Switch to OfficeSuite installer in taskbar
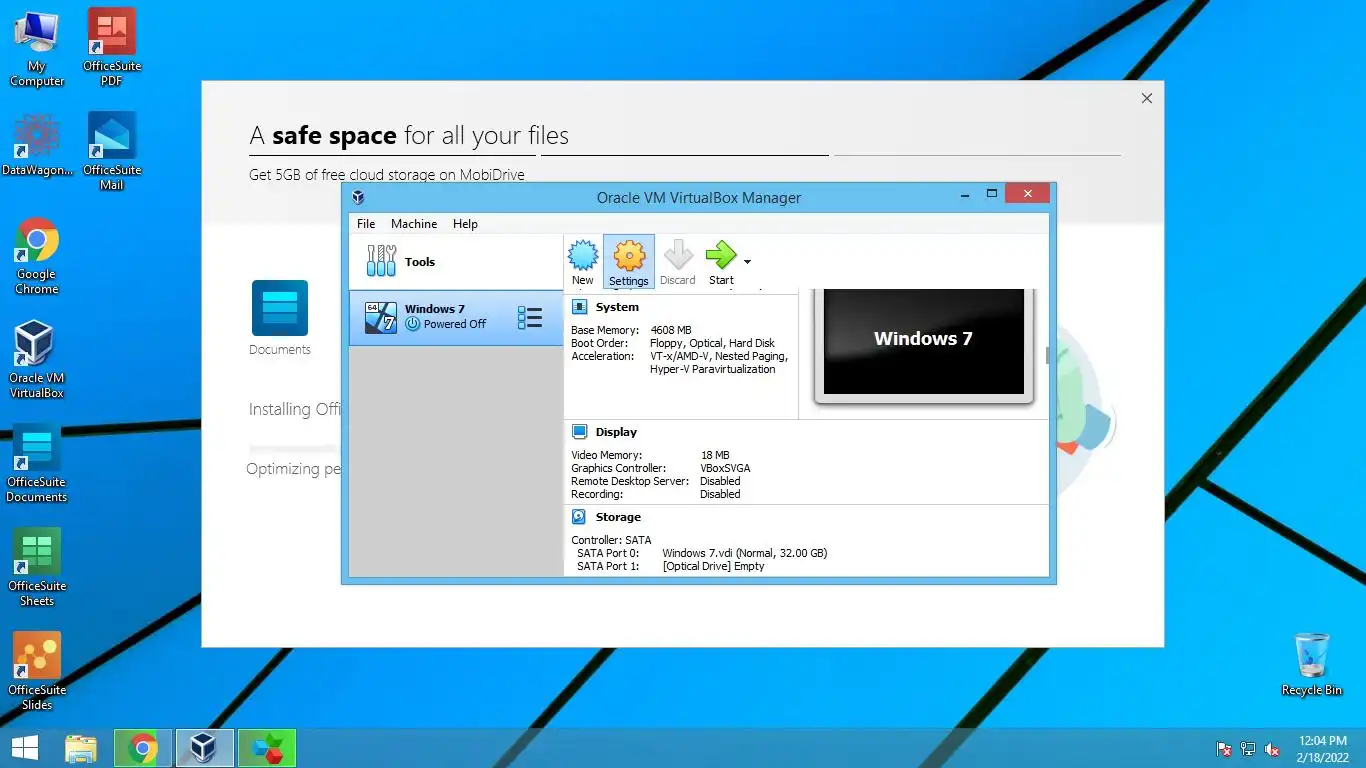This screenshot has height=768, width=1366. (x=267, y=748)
